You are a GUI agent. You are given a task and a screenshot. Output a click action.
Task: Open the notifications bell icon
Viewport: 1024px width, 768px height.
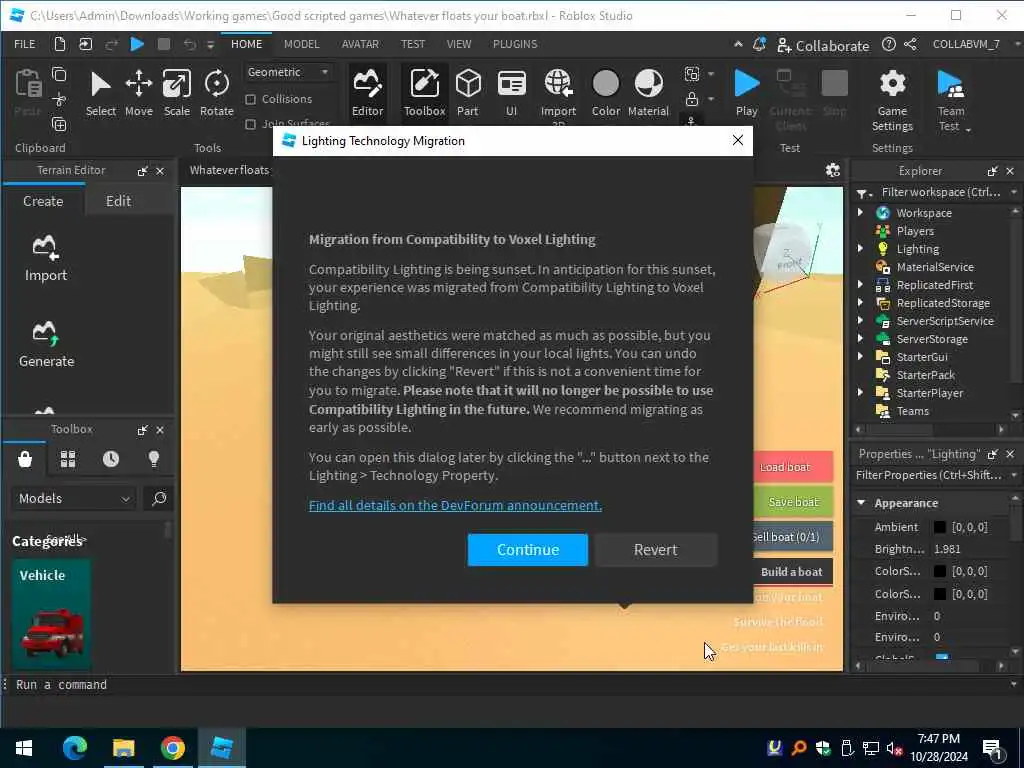pyautogui.click(x=759, y=44)
